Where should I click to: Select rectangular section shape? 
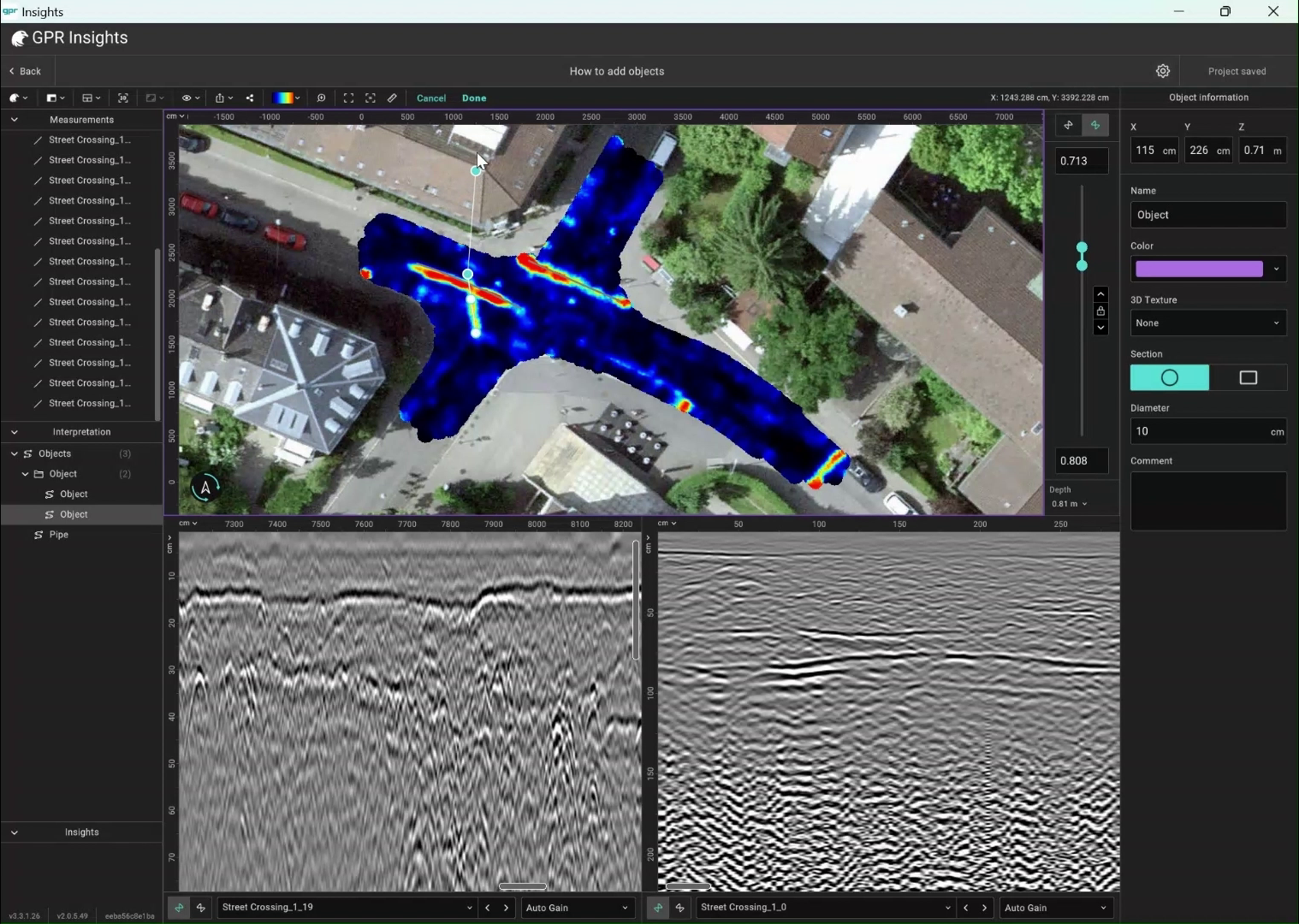1248,378
